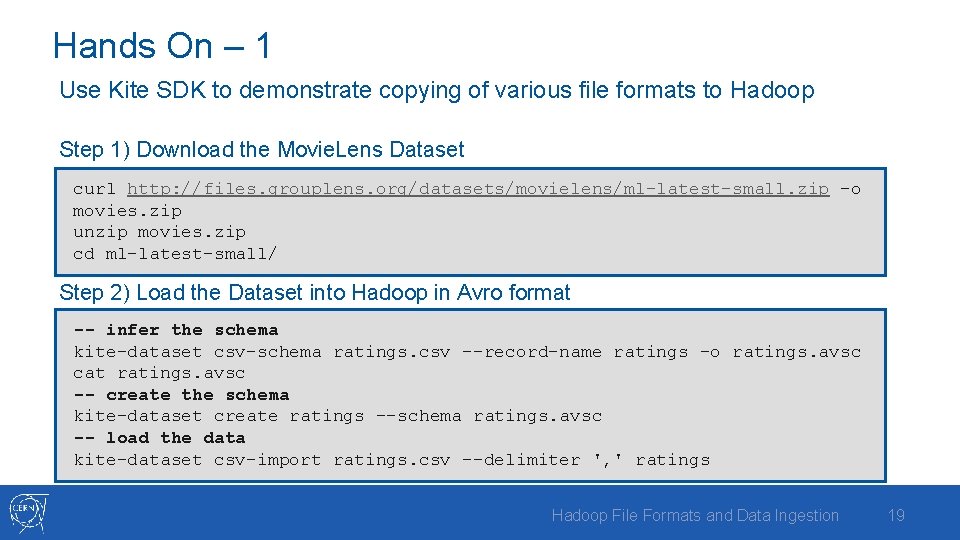Open the grouplens ml-latest-small.zip hyperlink
Image resolution: width=960 pixels, height=540 pixels.
(478, 189)
